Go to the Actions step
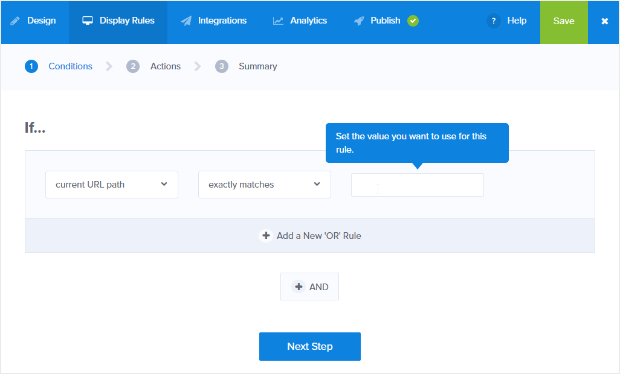Viewport: 620px width, 374px height. coord(165,66)
